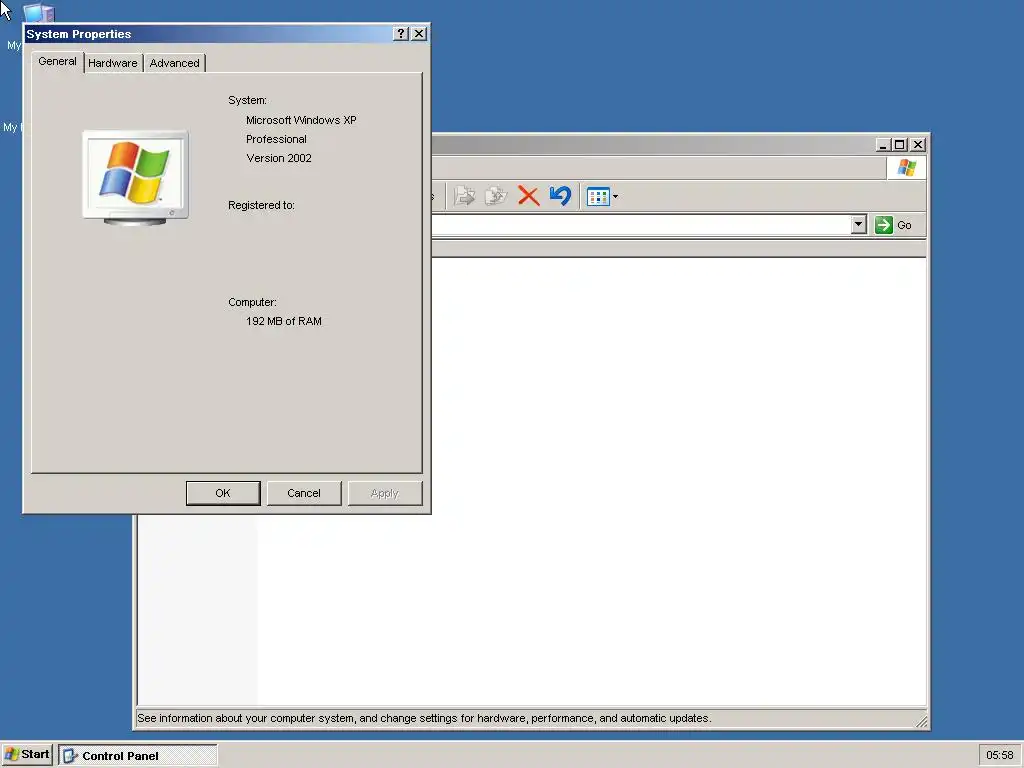The height and width of the screenshot is (768, 1024).
Task: Click the 'Microsoft Windows XP' text
Action: pyautogui.click(x=301, y=120)
